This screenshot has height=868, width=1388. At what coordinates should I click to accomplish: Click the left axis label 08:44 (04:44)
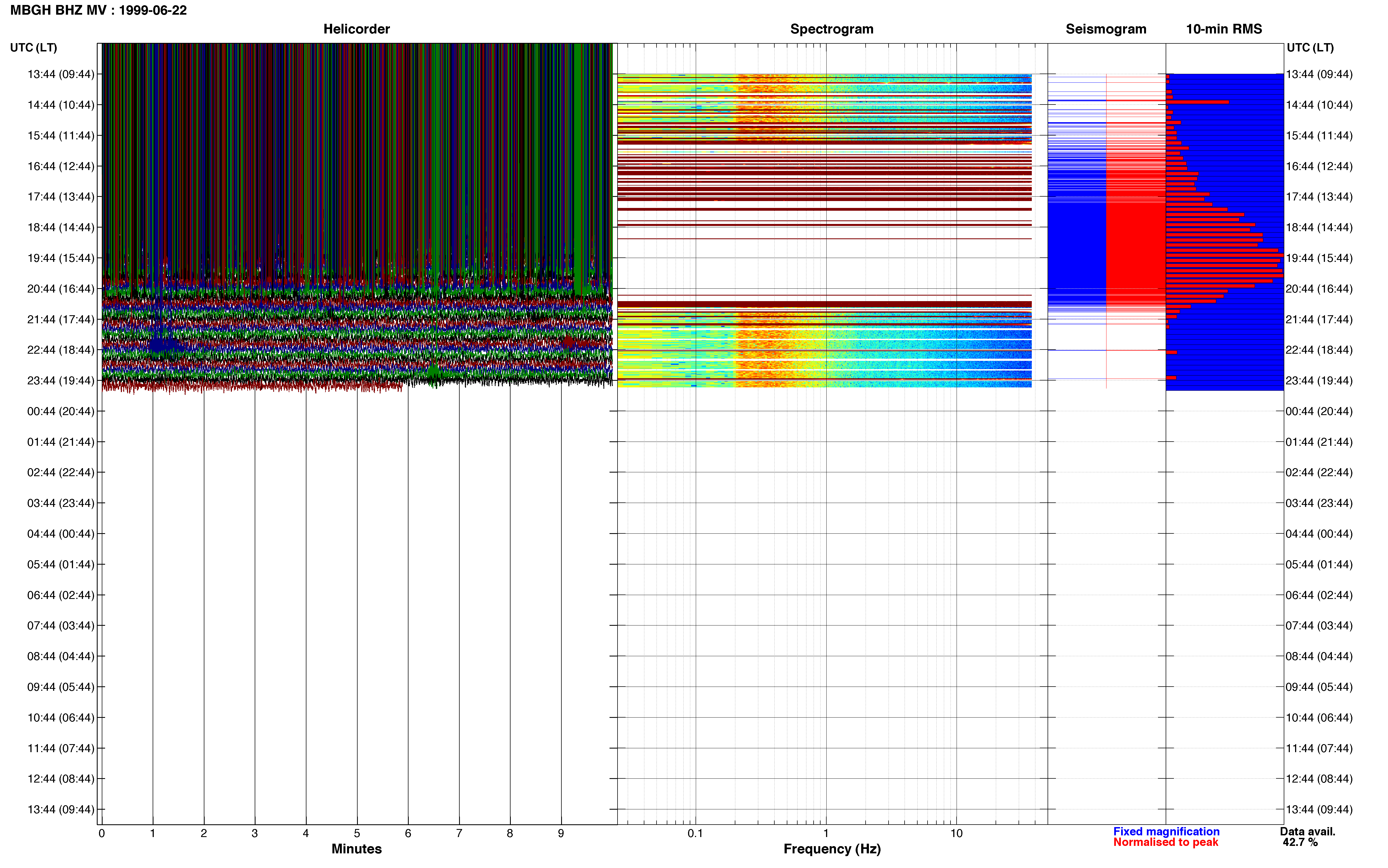pos(61,656)
